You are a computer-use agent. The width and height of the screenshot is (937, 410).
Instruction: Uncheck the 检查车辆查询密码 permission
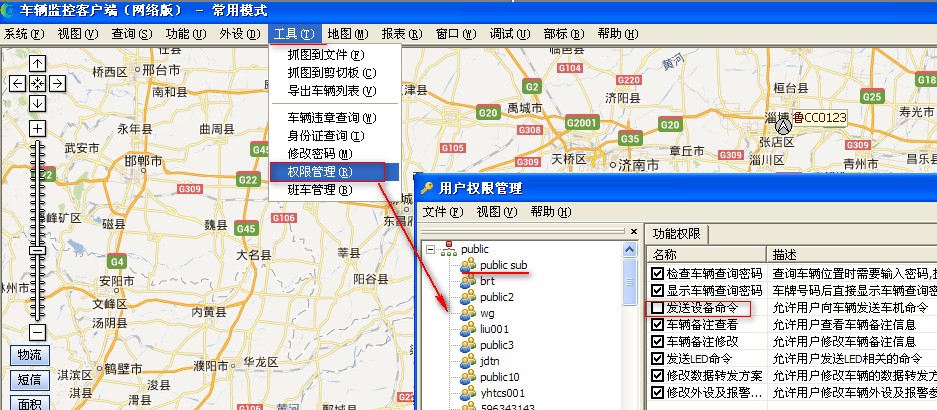657,273
